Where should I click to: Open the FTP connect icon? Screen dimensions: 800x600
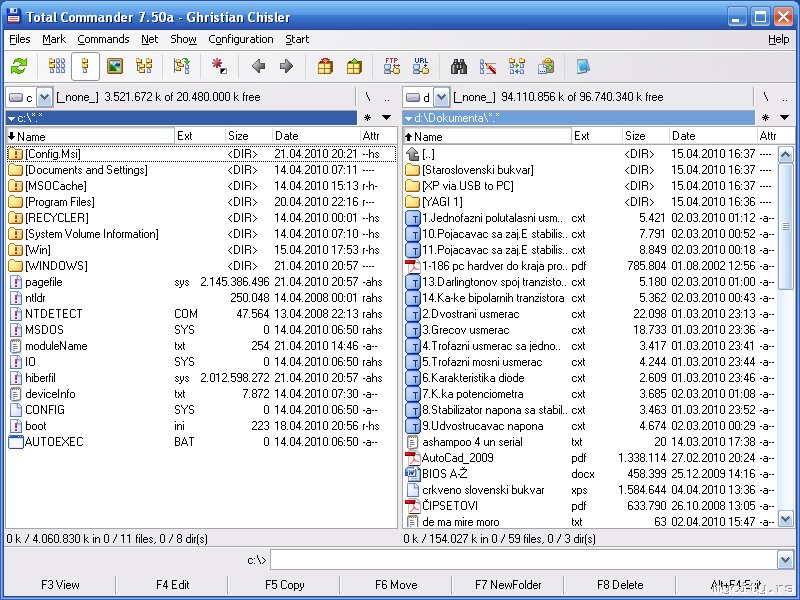point(392,66)
